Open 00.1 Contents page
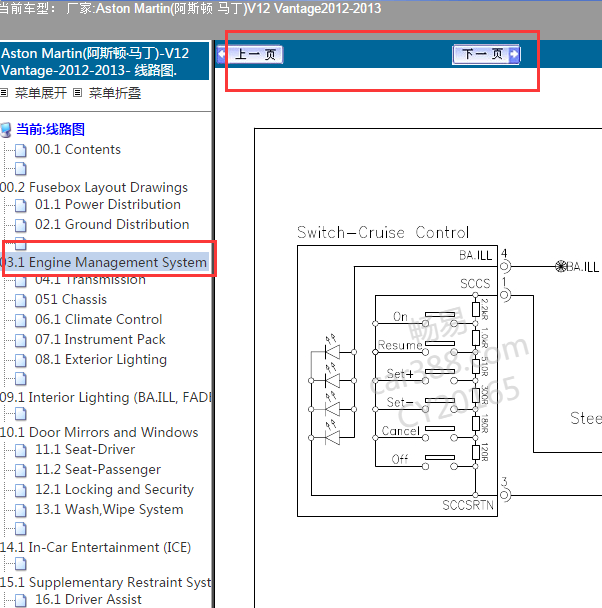This screenshot has height=608, width=602. [78, 149]
